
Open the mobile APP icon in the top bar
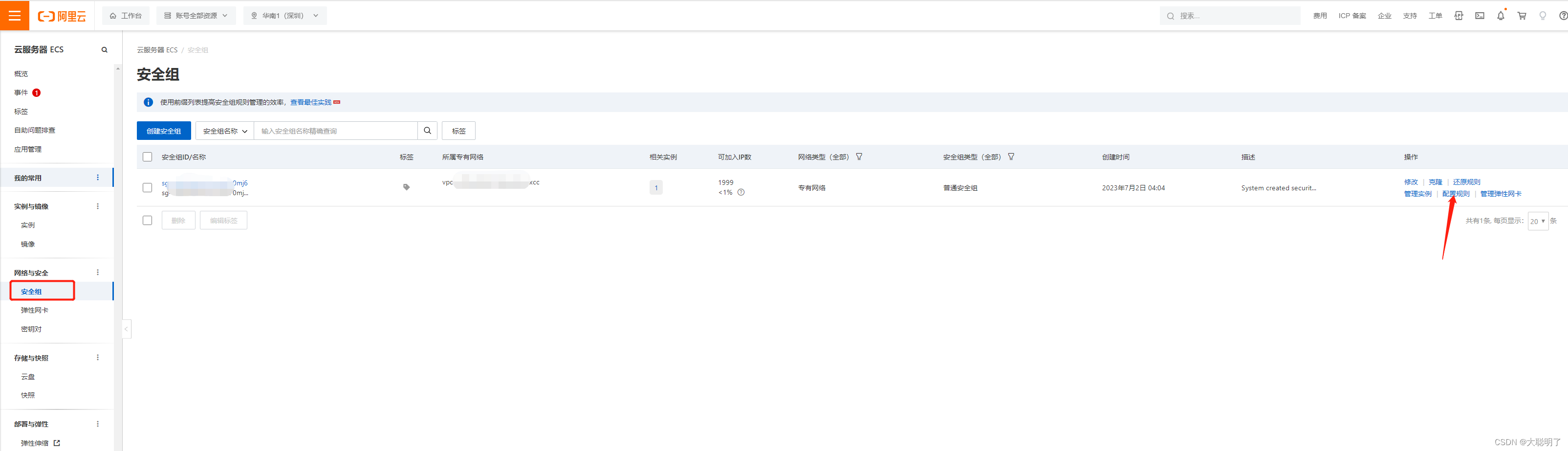(1459, 16)
